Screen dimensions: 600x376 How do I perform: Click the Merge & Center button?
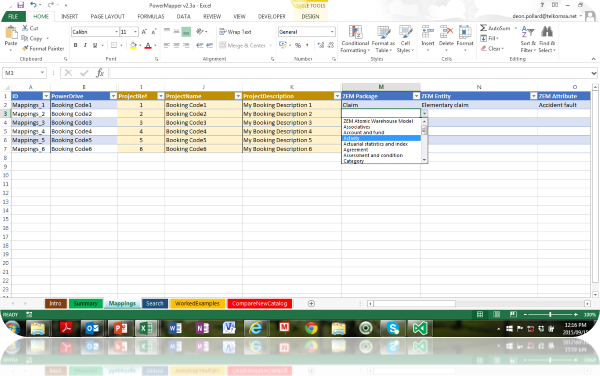(242, 45)
